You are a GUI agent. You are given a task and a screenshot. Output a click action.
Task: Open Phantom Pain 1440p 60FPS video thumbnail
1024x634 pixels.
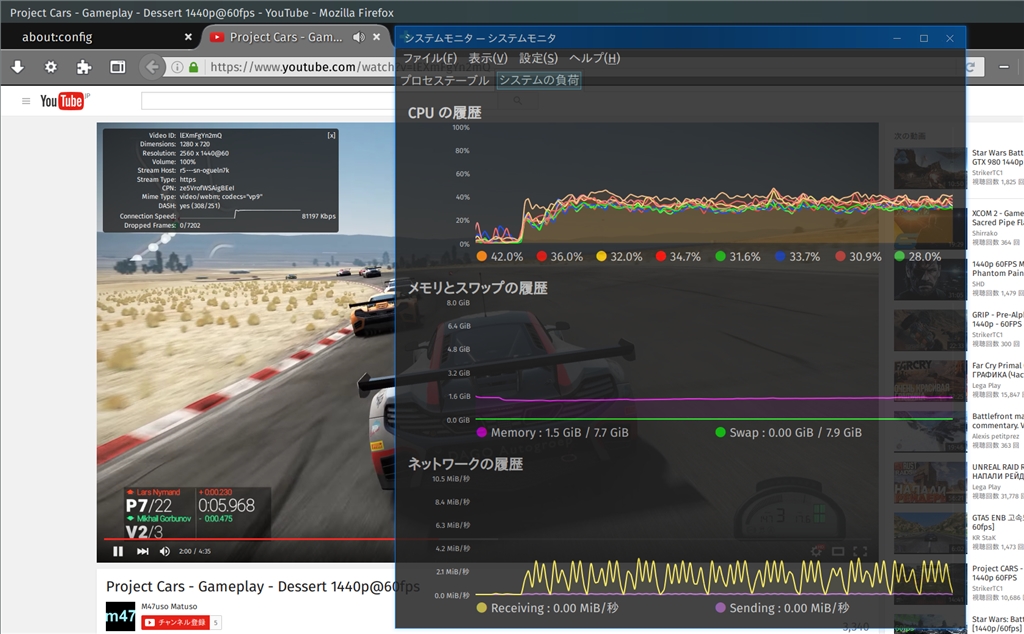[930, 279]
